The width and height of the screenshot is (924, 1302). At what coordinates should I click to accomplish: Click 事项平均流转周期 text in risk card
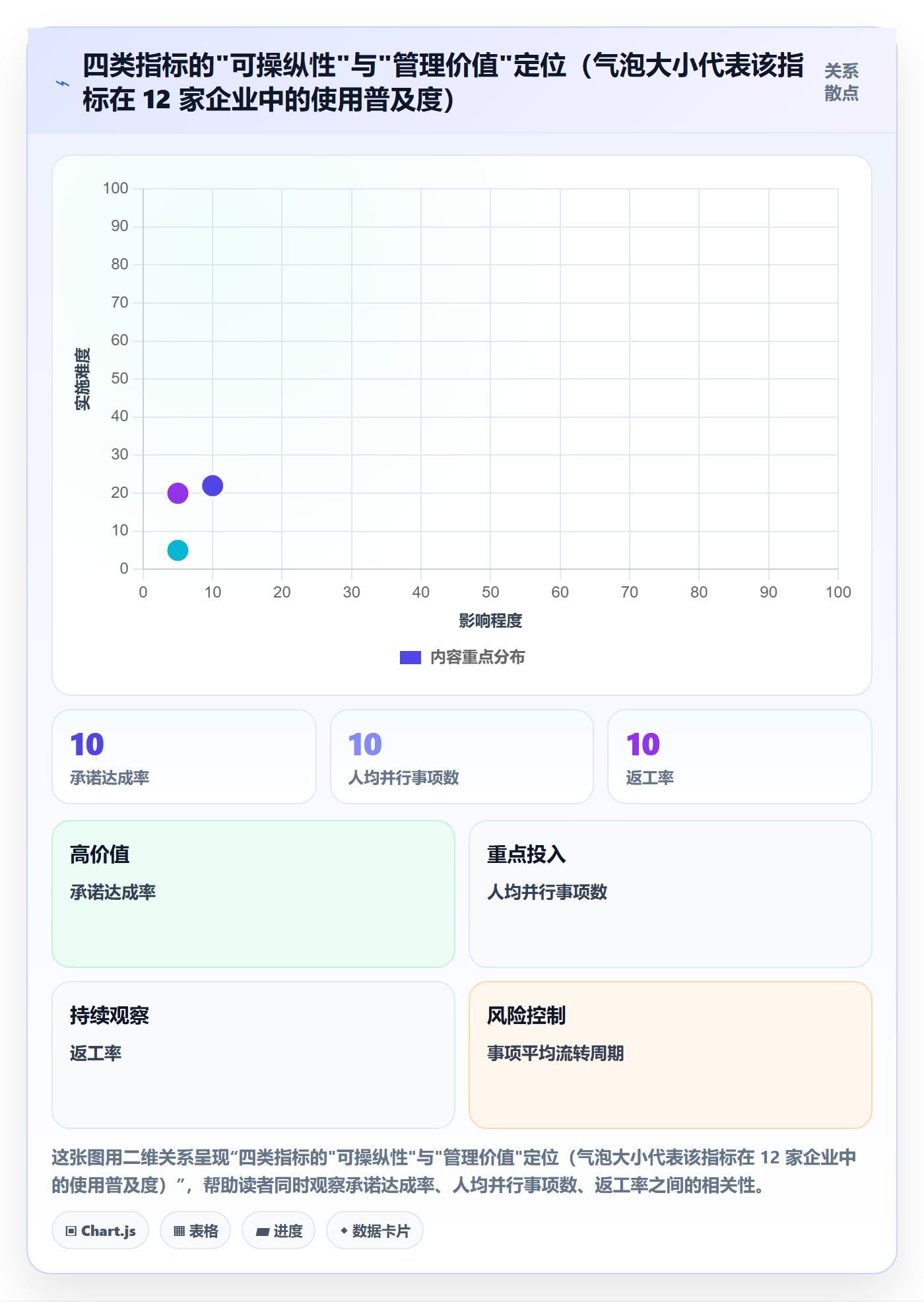pyautogui.click(x=556, y=1053)
